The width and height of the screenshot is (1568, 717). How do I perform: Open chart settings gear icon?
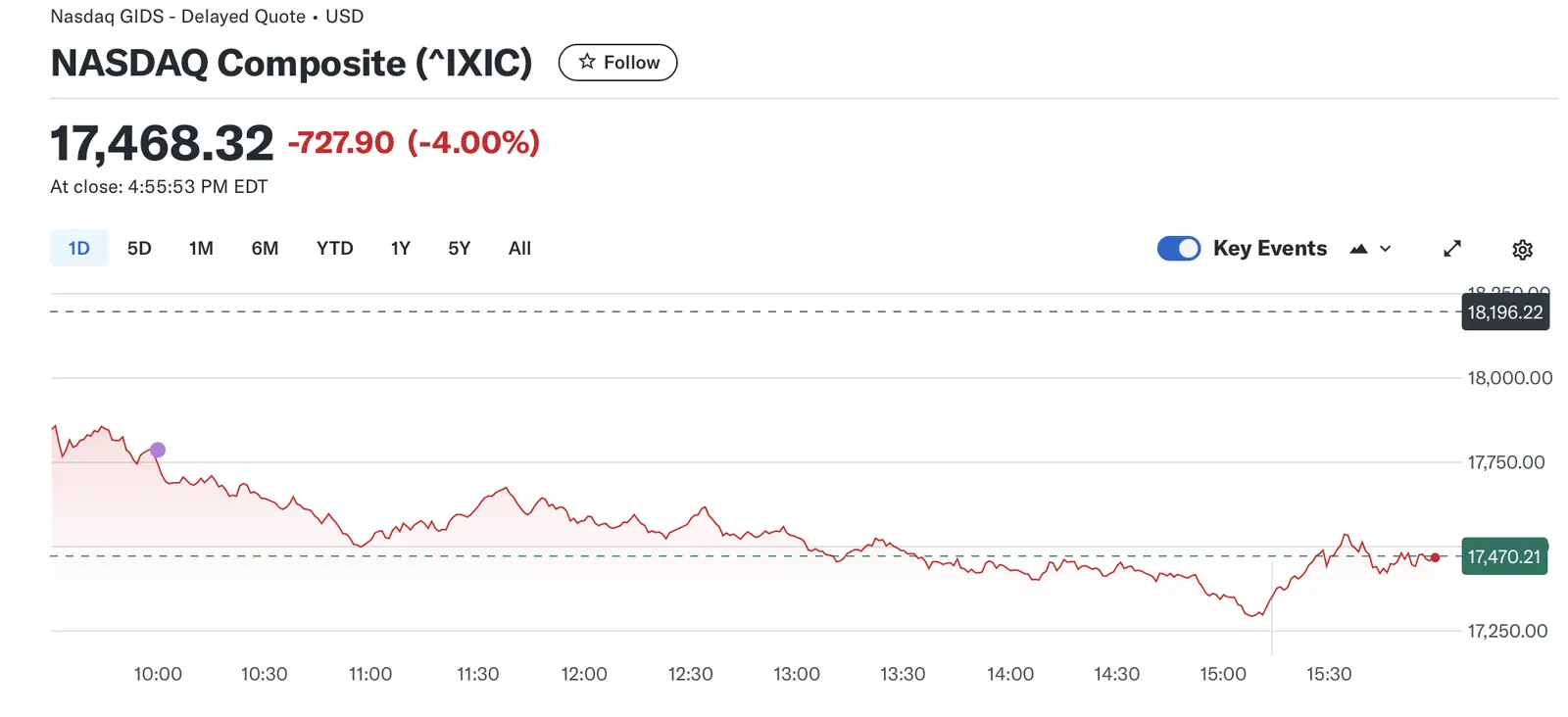pyautogui.click(x=1522, y=250)
